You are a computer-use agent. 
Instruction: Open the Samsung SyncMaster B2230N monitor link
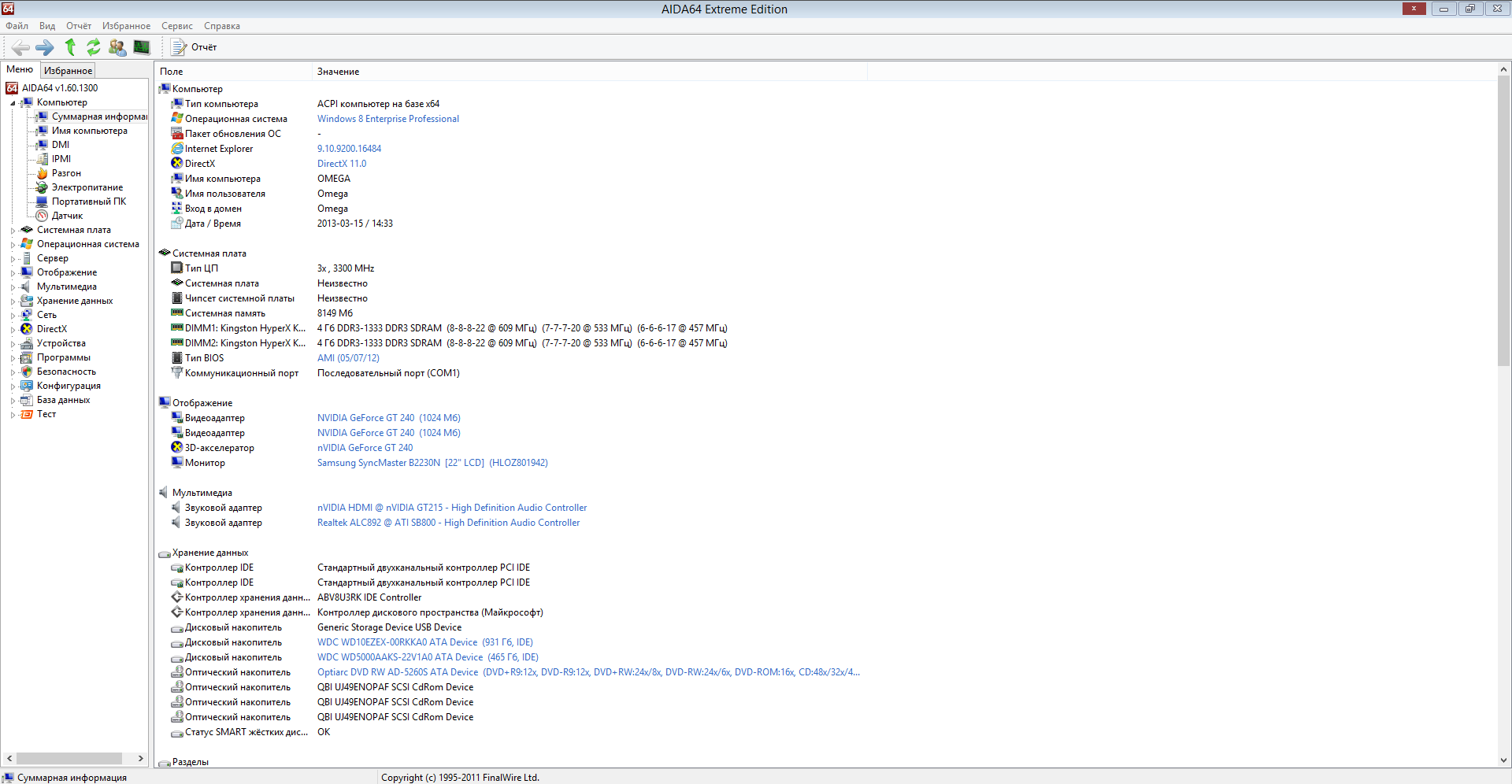[432, 463]
